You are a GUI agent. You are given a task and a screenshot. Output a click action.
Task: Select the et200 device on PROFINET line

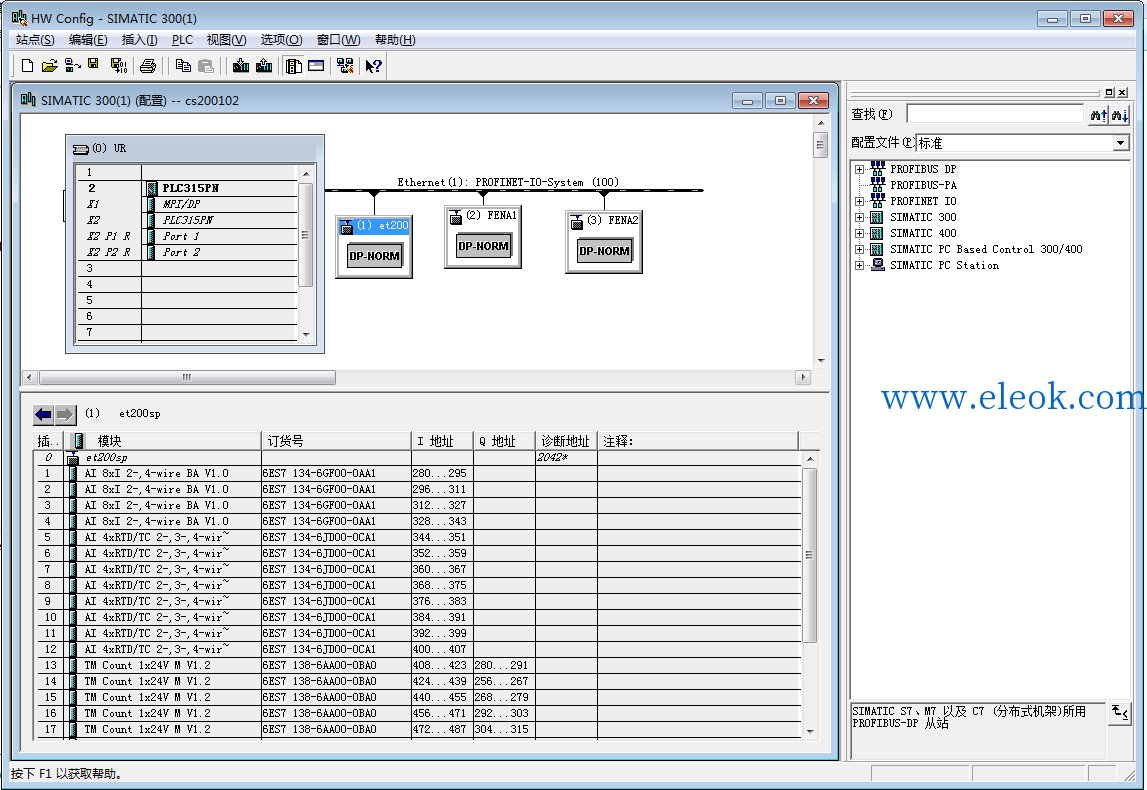(x=374, y=247)
